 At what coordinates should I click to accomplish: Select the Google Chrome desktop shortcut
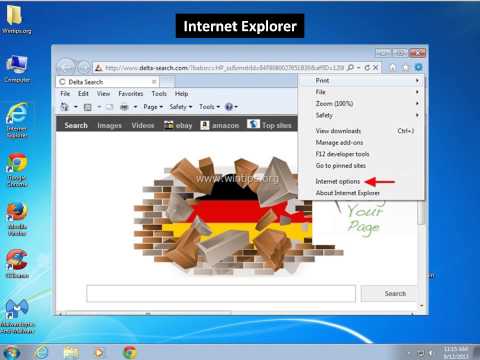coord(17,170)
